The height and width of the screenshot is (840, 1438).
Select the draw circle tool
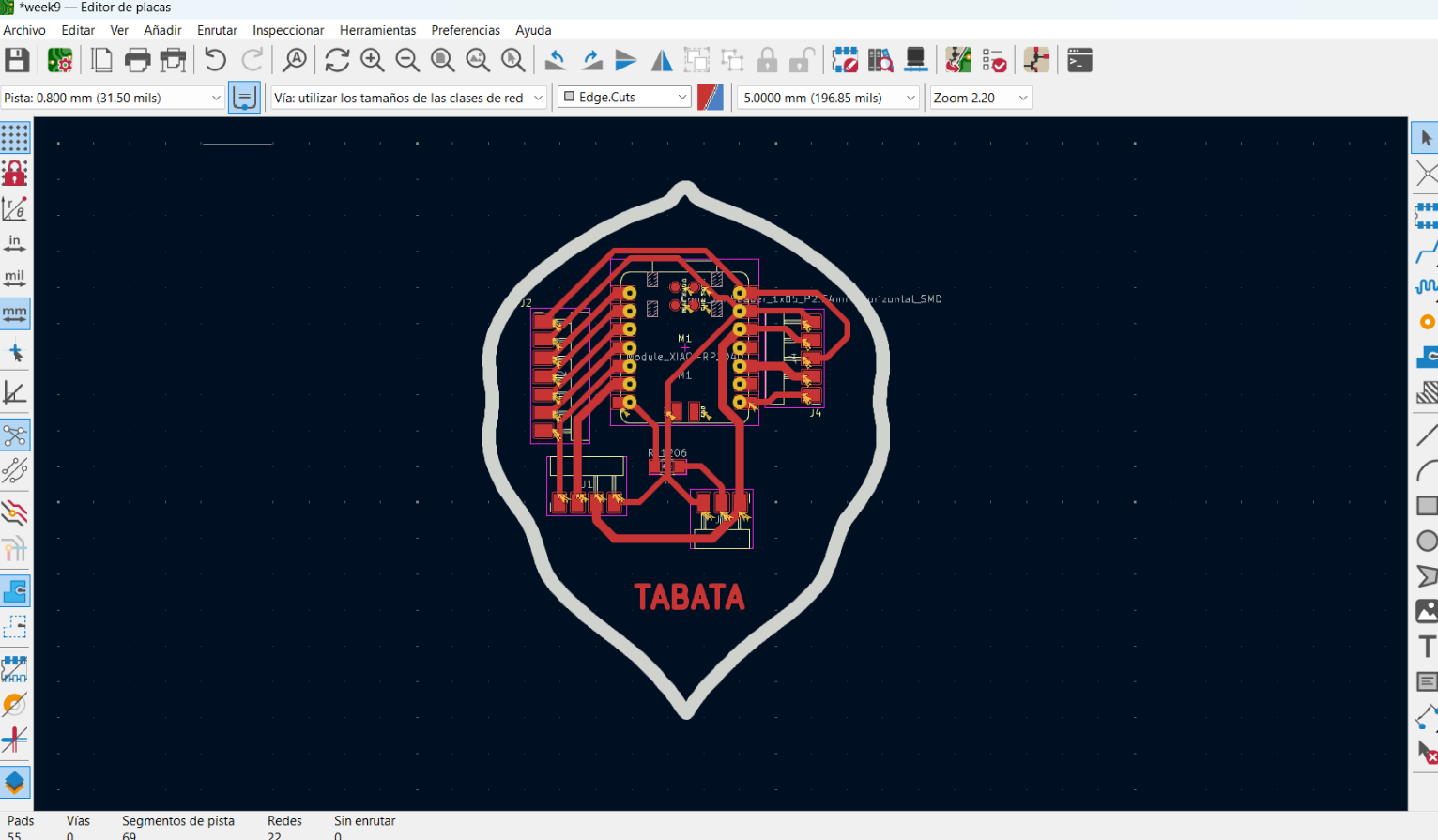[x=1426, y=541]
